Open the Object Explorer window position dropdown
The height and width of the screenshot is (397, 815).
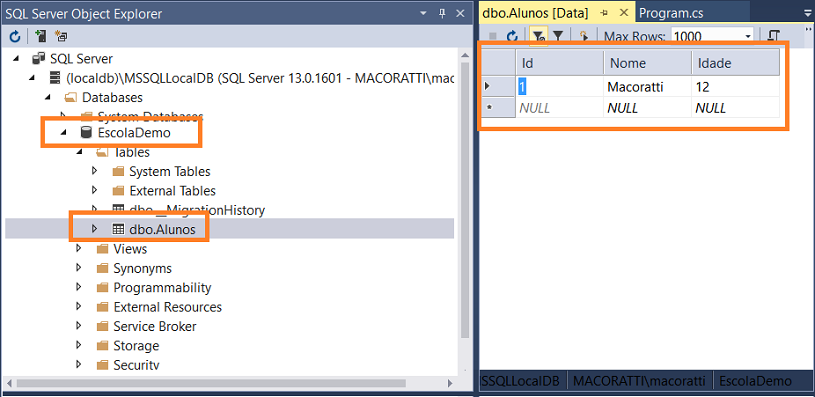point(424,14)
